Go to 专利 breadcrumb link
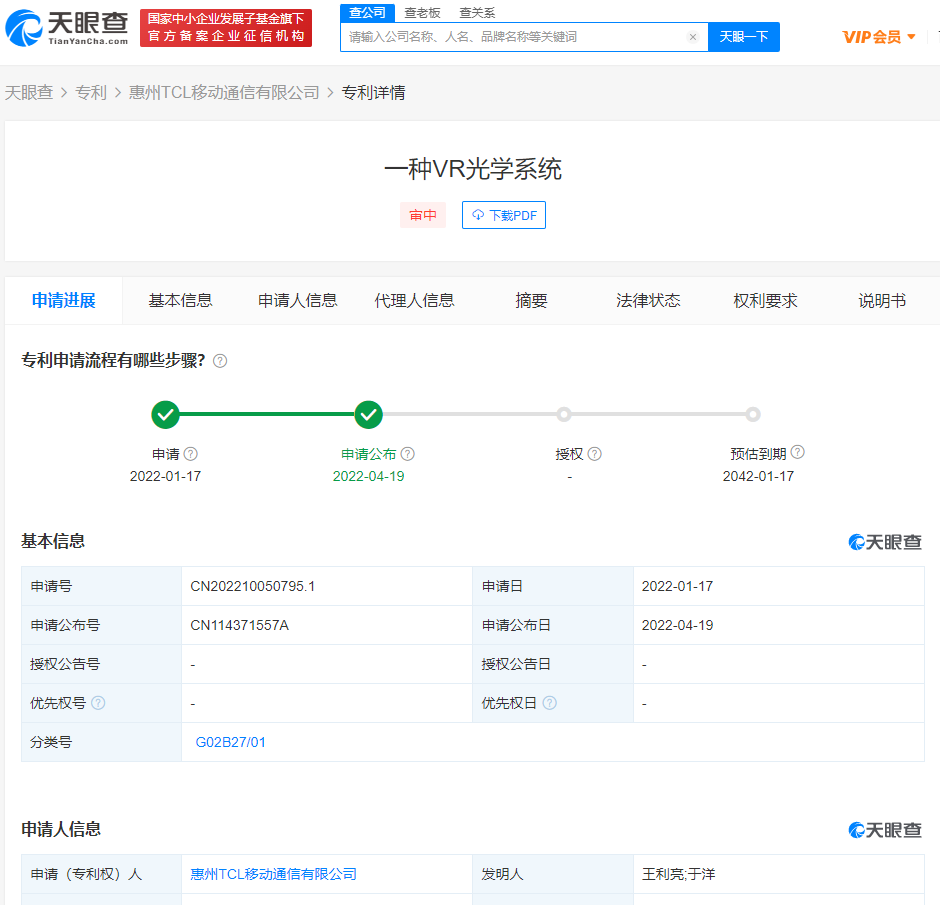The width and height of the screenshot is (940, 905). click(91, 92)
